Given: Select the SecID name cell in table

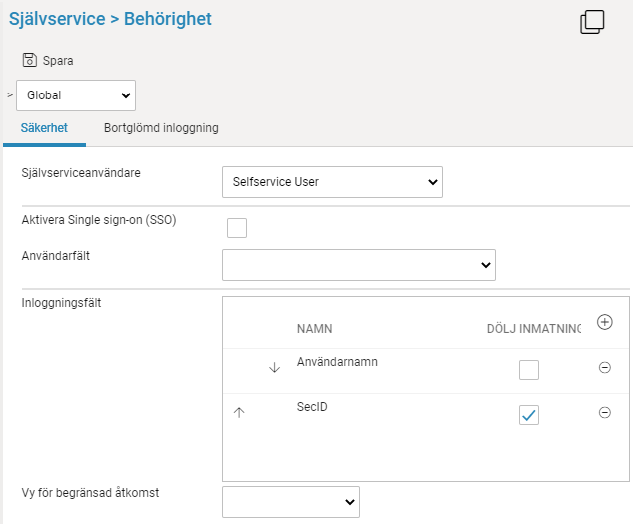Looking at the screenshot, I should coord(312,408).
